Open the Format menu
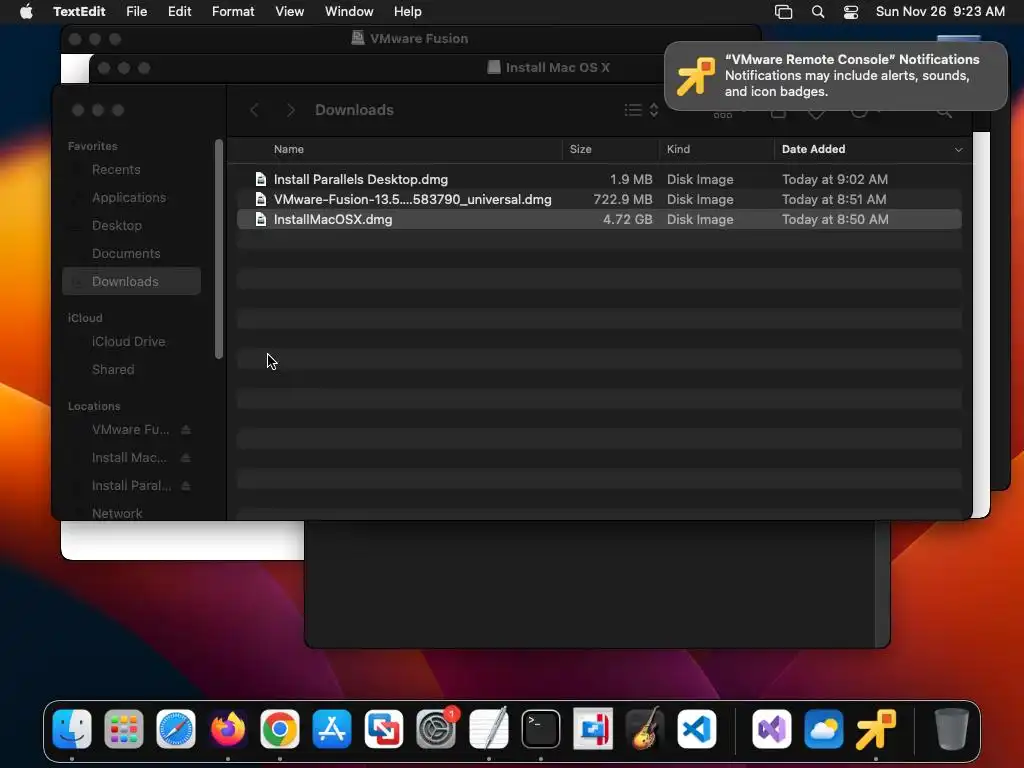 (x=233, y=12)
